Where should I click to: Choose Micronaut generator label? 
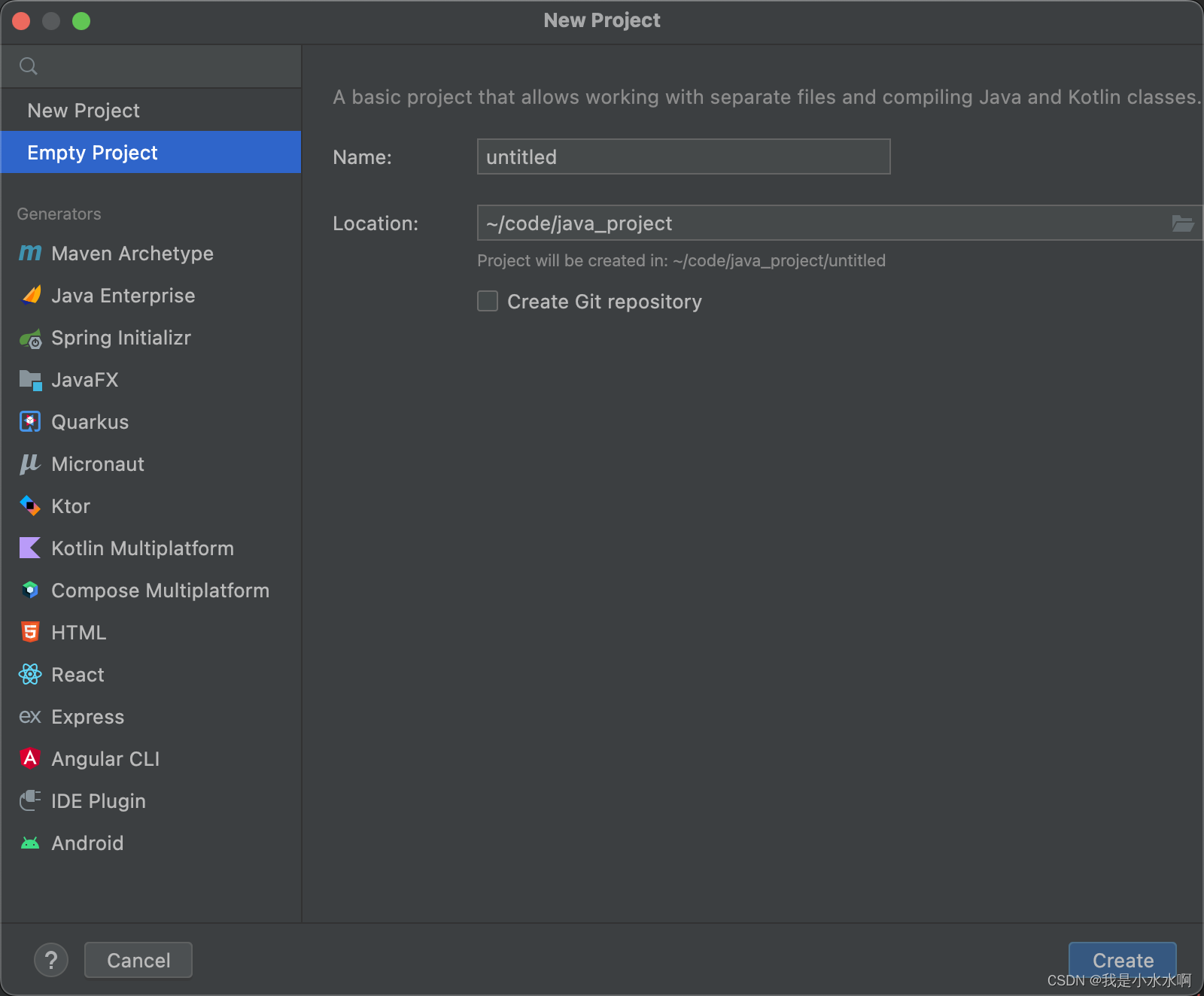pyautogui.click(x=98, y=464)
